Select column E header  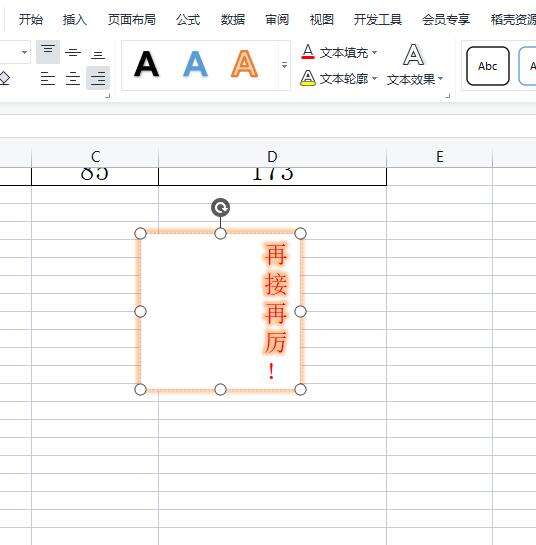click(440, 156)
